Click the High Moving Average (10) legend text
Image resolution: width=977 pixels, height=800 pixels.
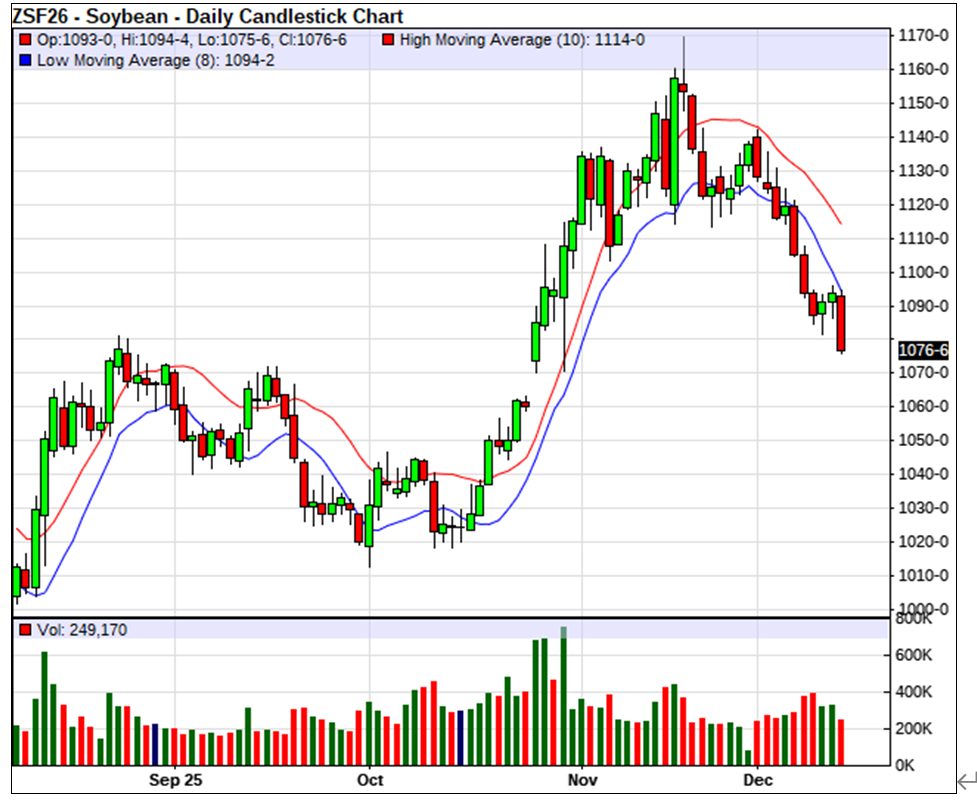point(521,40)
